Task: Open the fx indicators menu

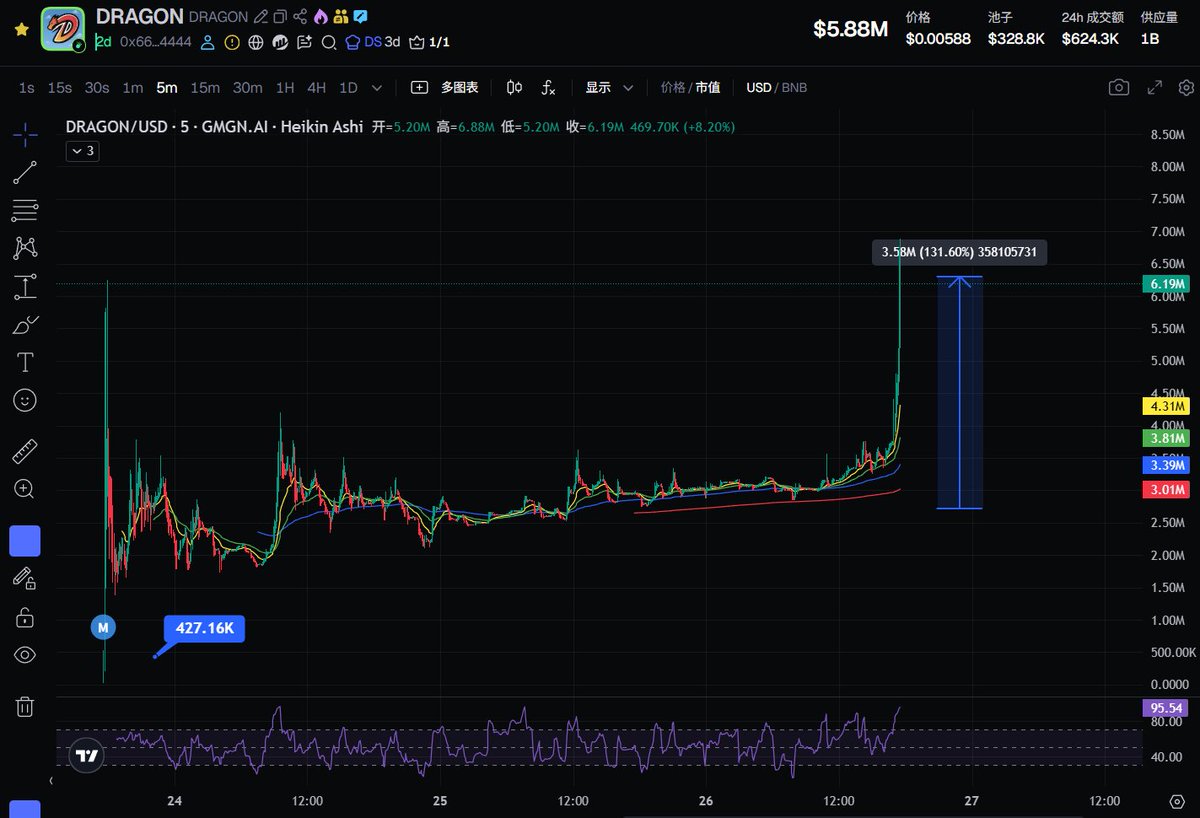Action: coord(548,87)
